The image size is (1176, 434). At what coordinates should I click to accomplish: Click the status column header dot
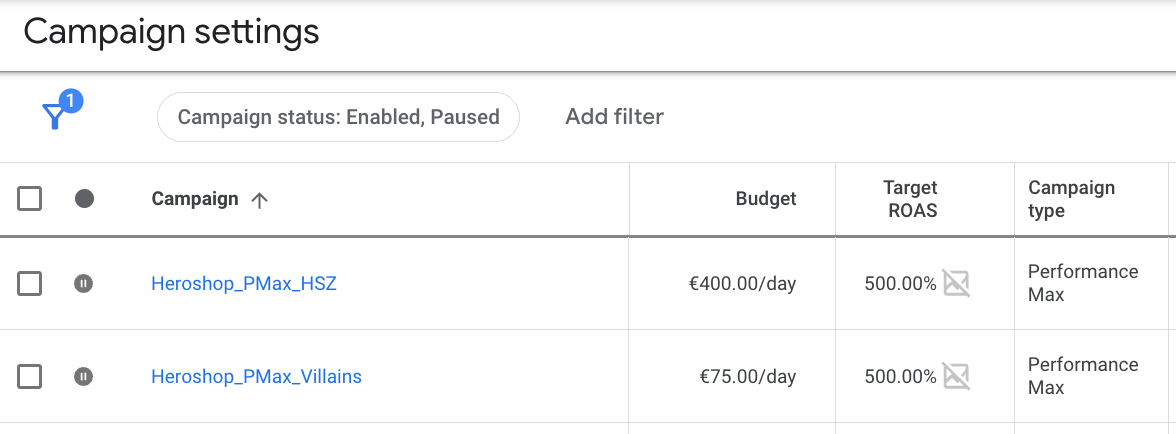pyautogui.click(x=85, y=199)
